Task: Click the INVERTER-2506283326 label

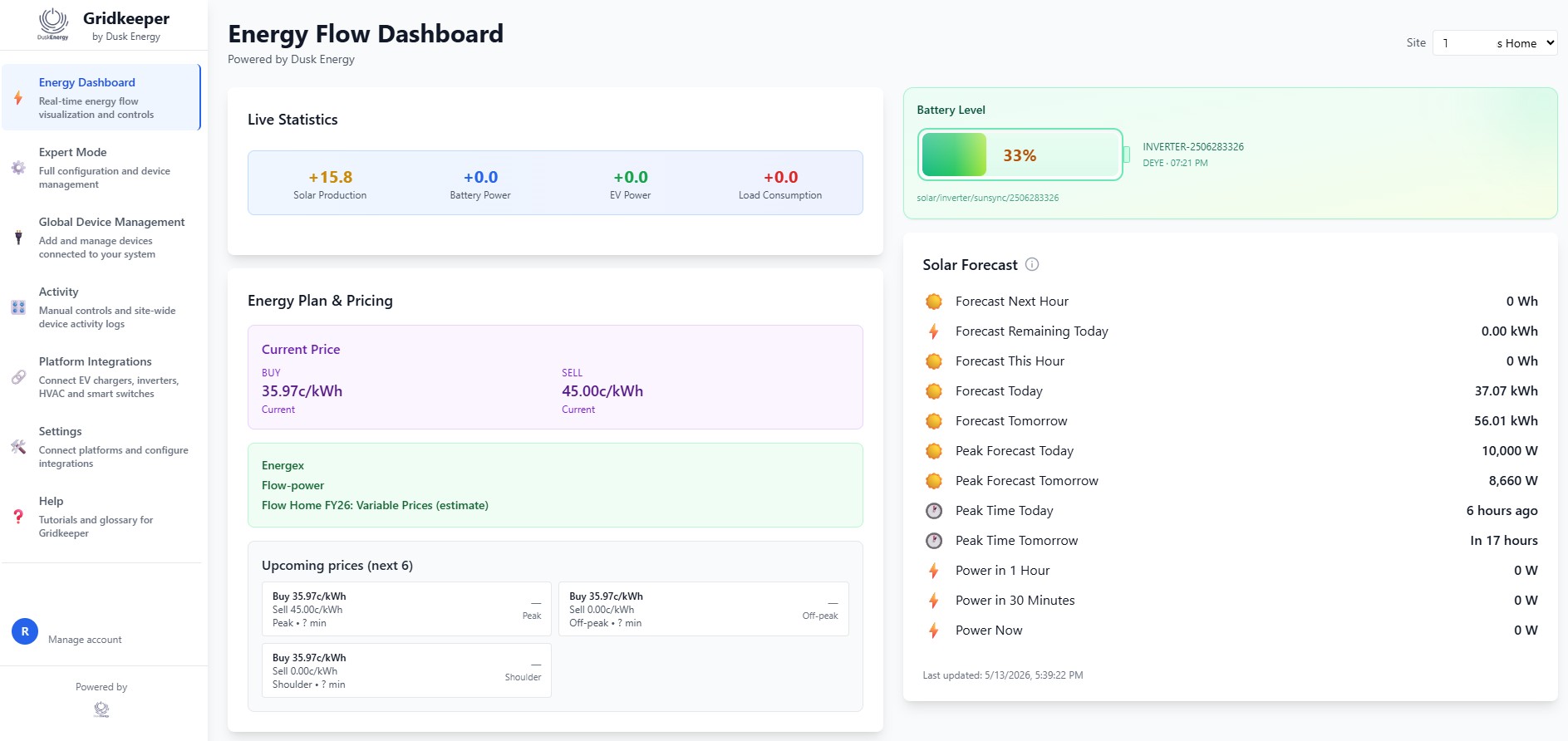Action: tap(1193, 146)
